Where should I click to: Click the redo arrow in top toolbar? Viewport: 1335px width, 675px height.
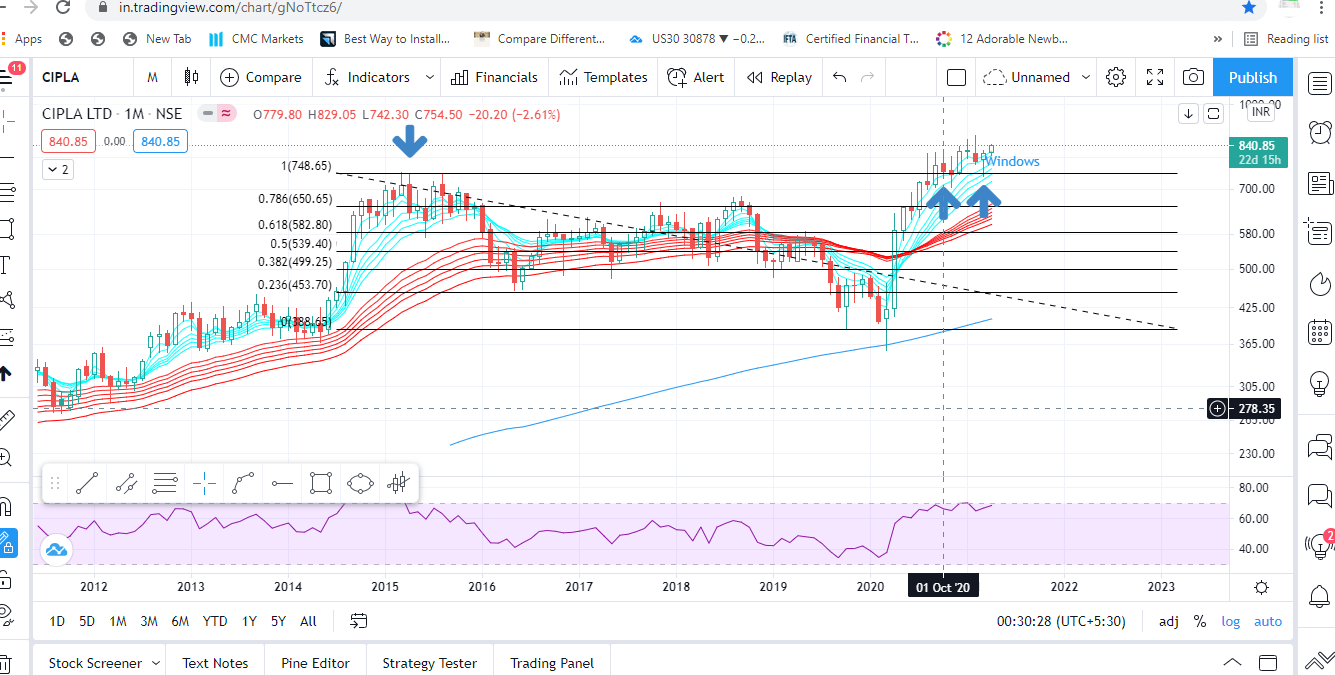[x=867, y=77]
